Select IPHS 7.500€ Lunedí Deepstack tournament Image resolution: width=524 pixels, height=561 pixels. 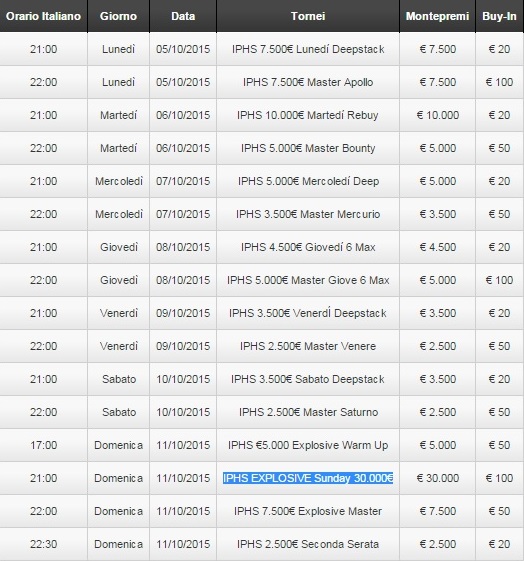click(x=308, y=49)
